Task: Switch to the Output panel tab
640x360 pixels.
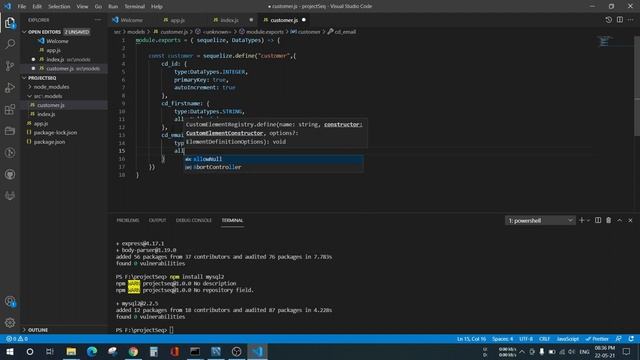Action: tap(157, 220)
